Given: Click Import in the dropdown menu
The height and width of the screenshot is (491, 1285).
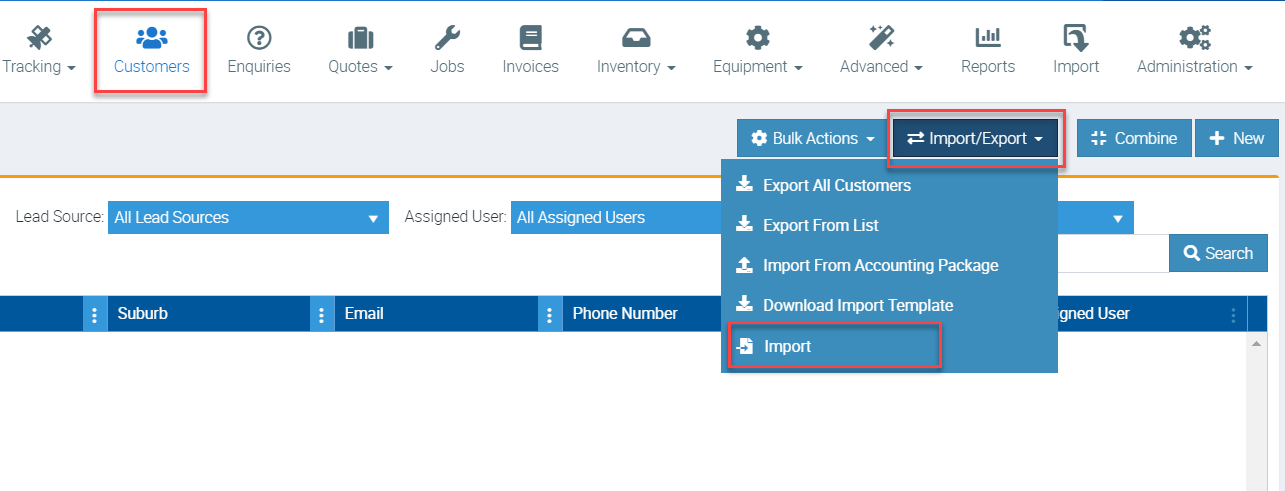Looking at the screenshot, I should click(787, 346).
